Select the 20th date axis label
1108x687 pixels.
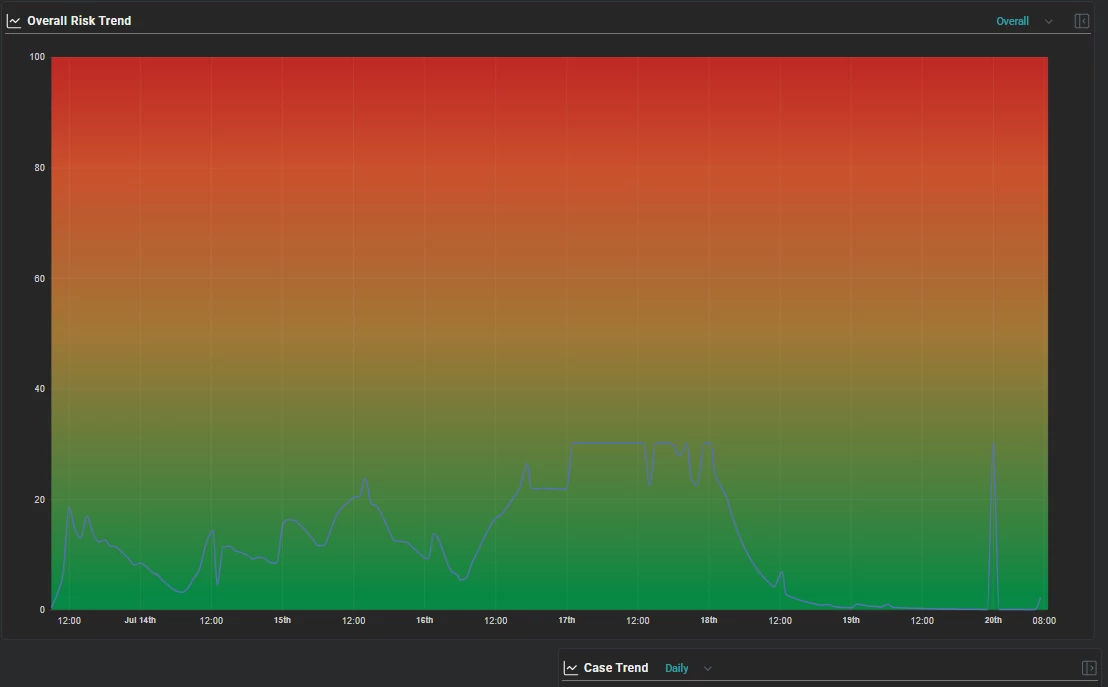coord(993,620)
